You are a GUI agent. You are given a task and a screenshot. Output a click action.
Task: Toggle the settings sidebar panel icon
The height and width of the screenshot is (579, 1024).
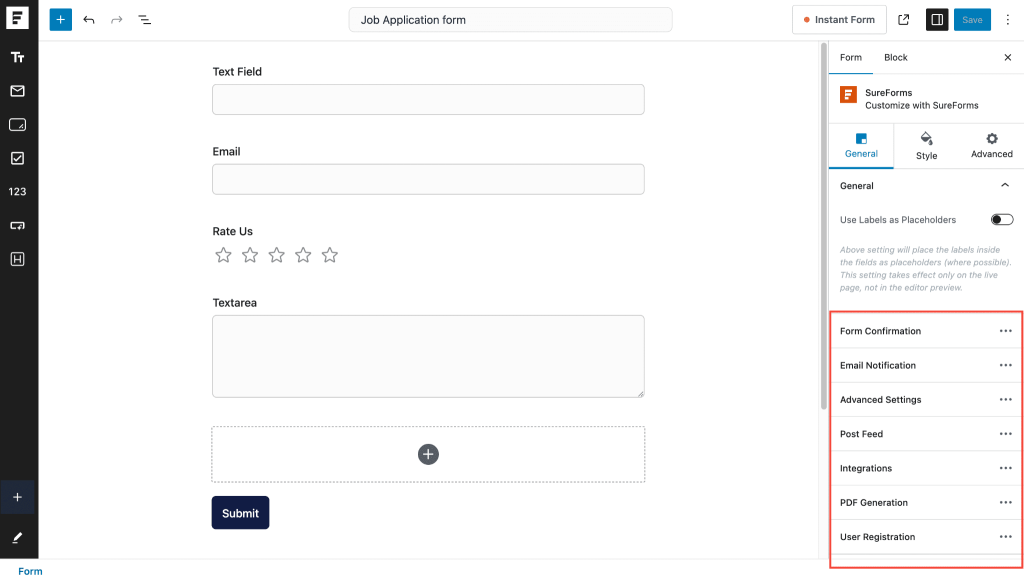coord(936,19)
